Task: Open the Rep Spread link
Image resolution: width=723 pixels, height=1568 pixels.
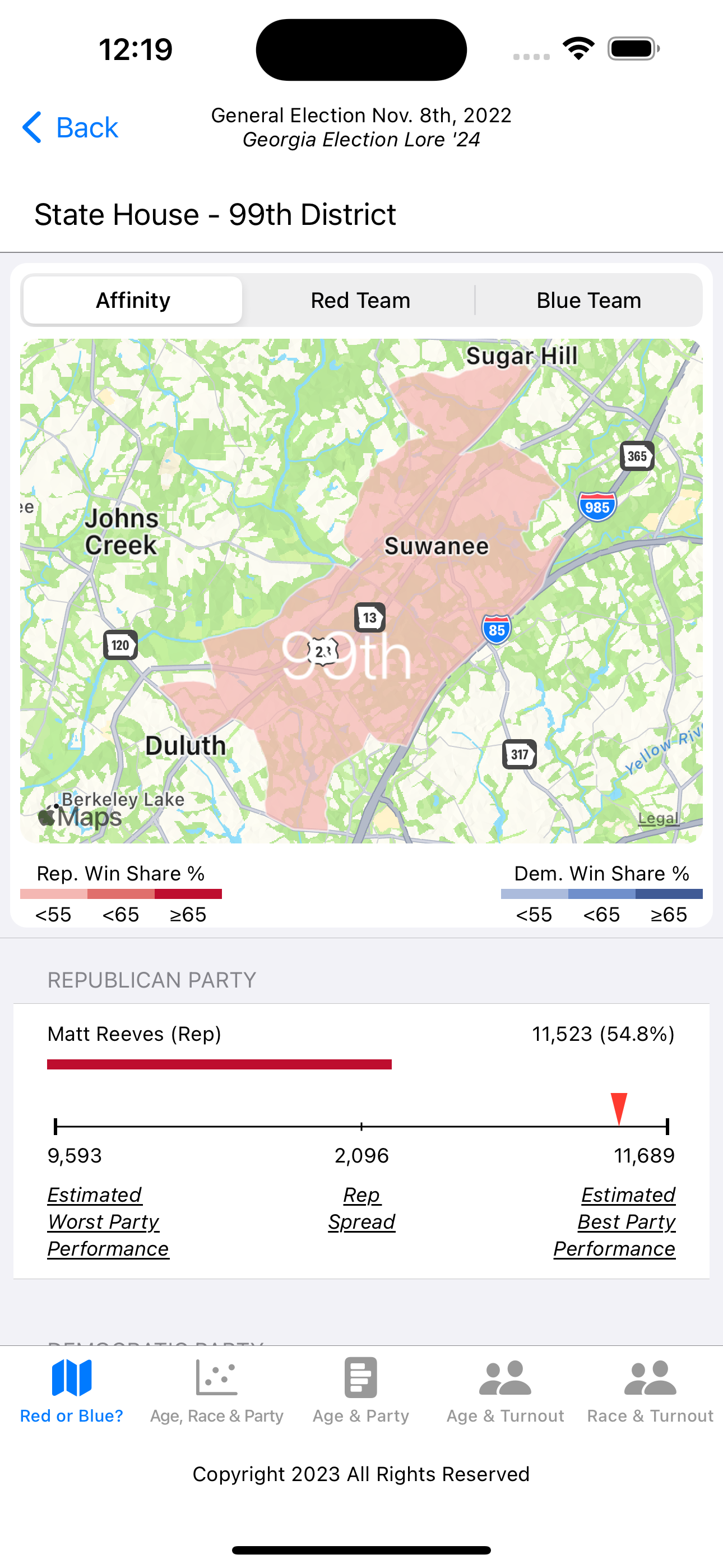Action: (361, 1209)
